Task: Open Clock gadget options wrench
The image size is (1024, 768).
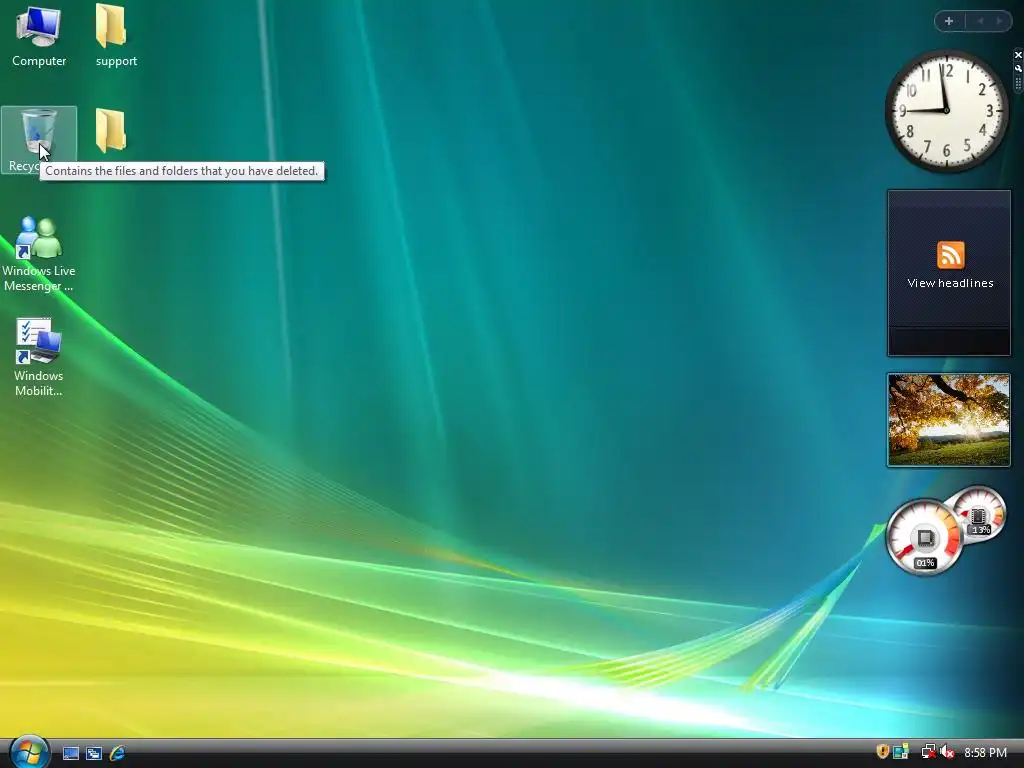Action: pyautogui.click(x=1017, y=69)
